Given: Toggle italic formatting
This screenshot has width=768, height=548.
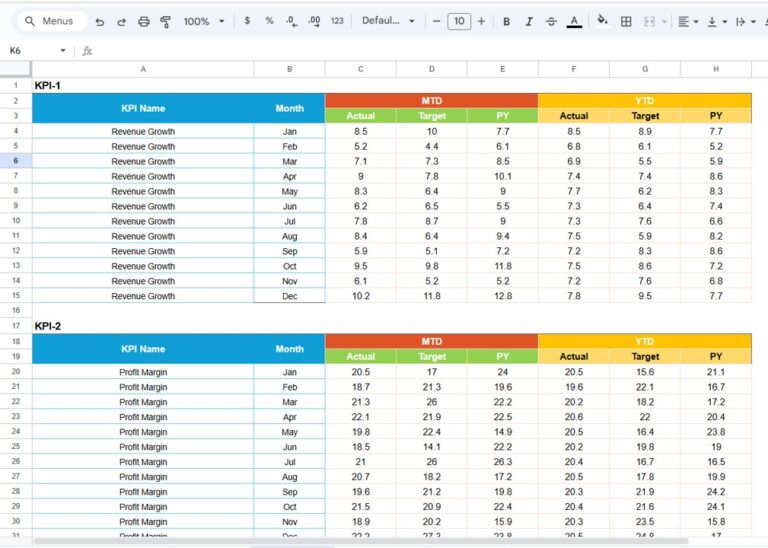Looking at the screenshot, I should tap(529, 22).
